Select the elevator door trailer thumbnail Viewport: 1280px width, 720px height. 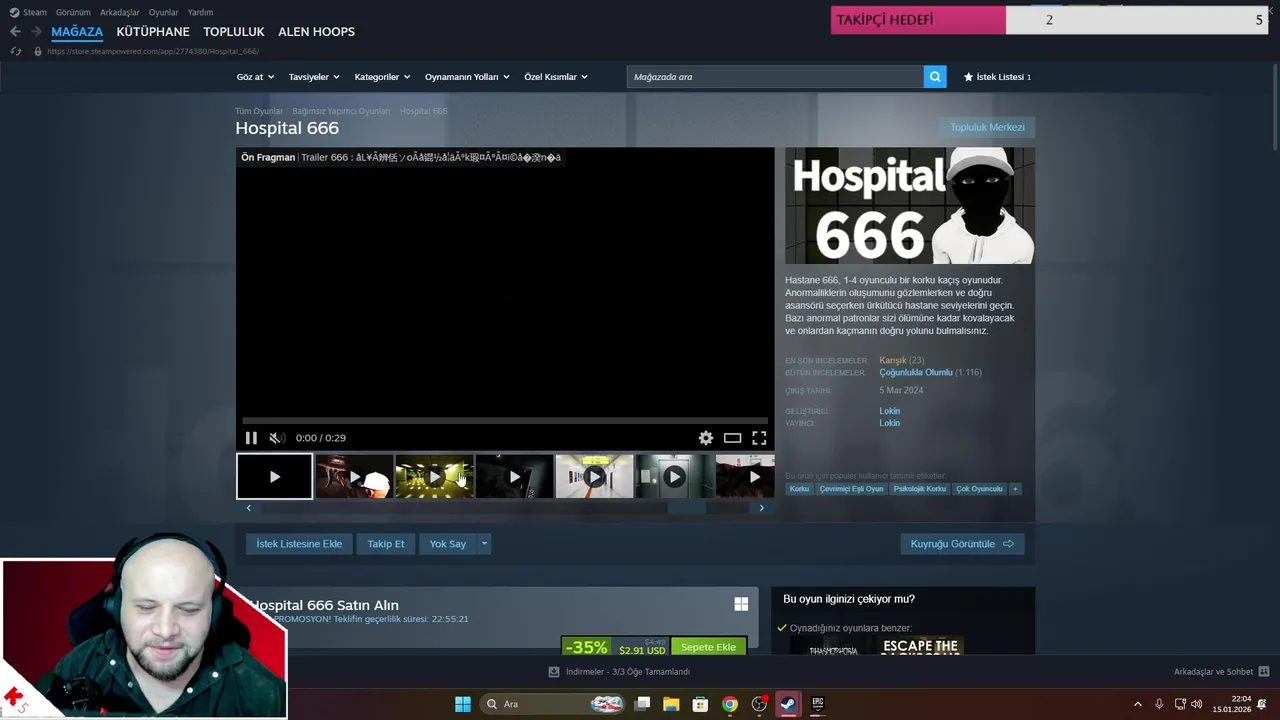(x=674, y=477)
